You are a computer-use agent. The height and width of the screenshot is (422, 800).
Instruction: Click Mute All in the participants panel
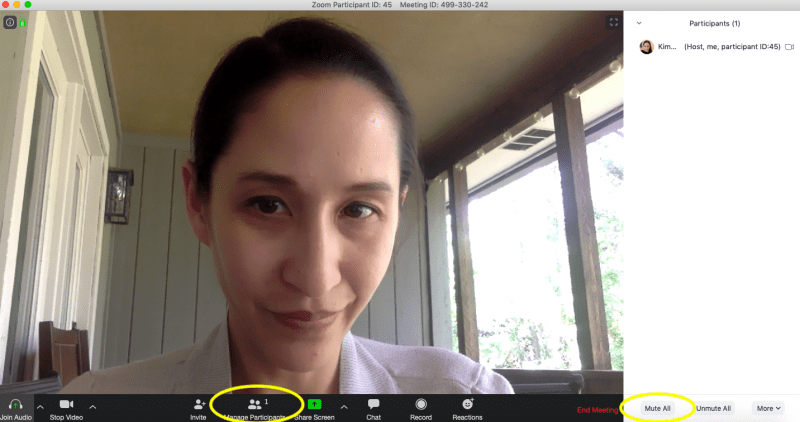(x=657, y=408)
